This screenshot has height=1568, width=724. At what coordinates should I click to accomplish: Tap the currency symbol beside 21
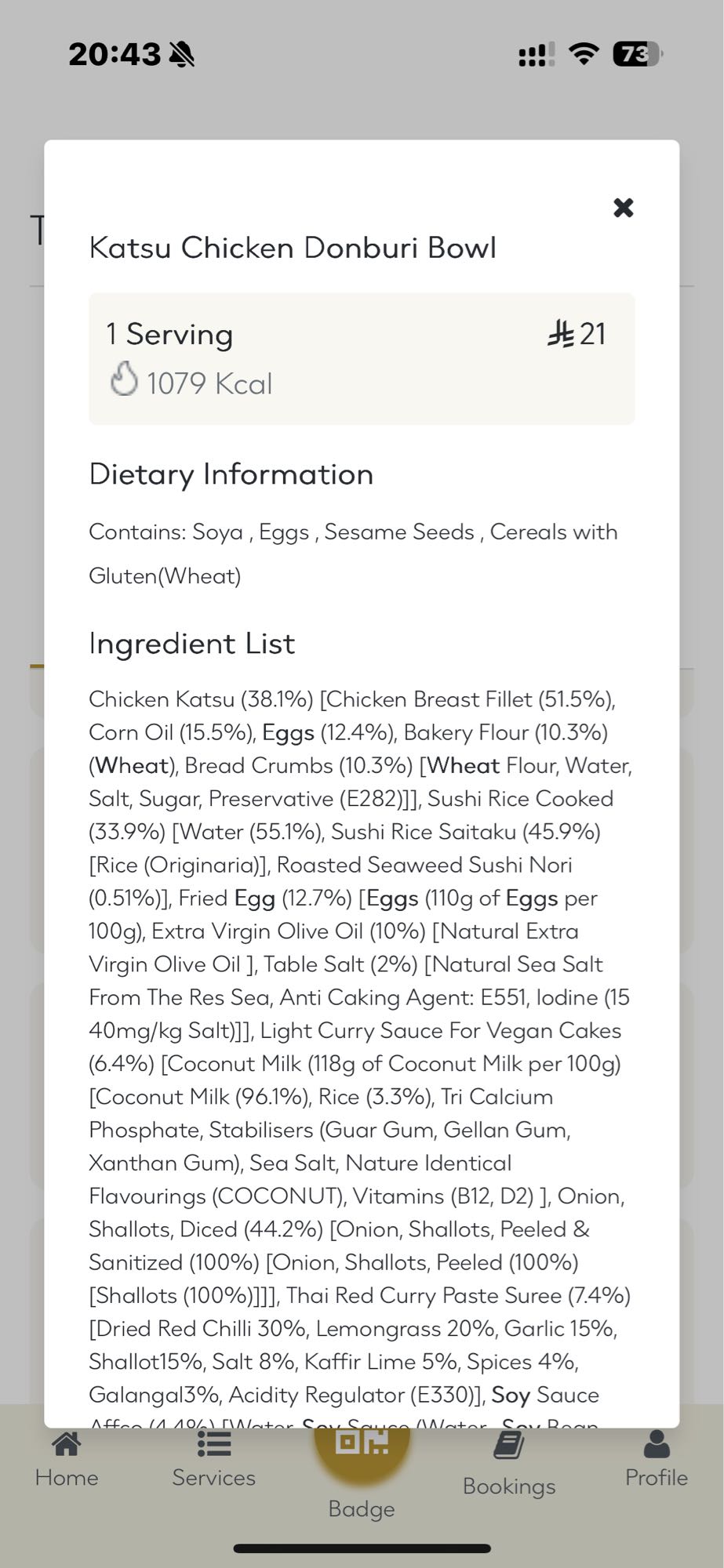point(560,334)
